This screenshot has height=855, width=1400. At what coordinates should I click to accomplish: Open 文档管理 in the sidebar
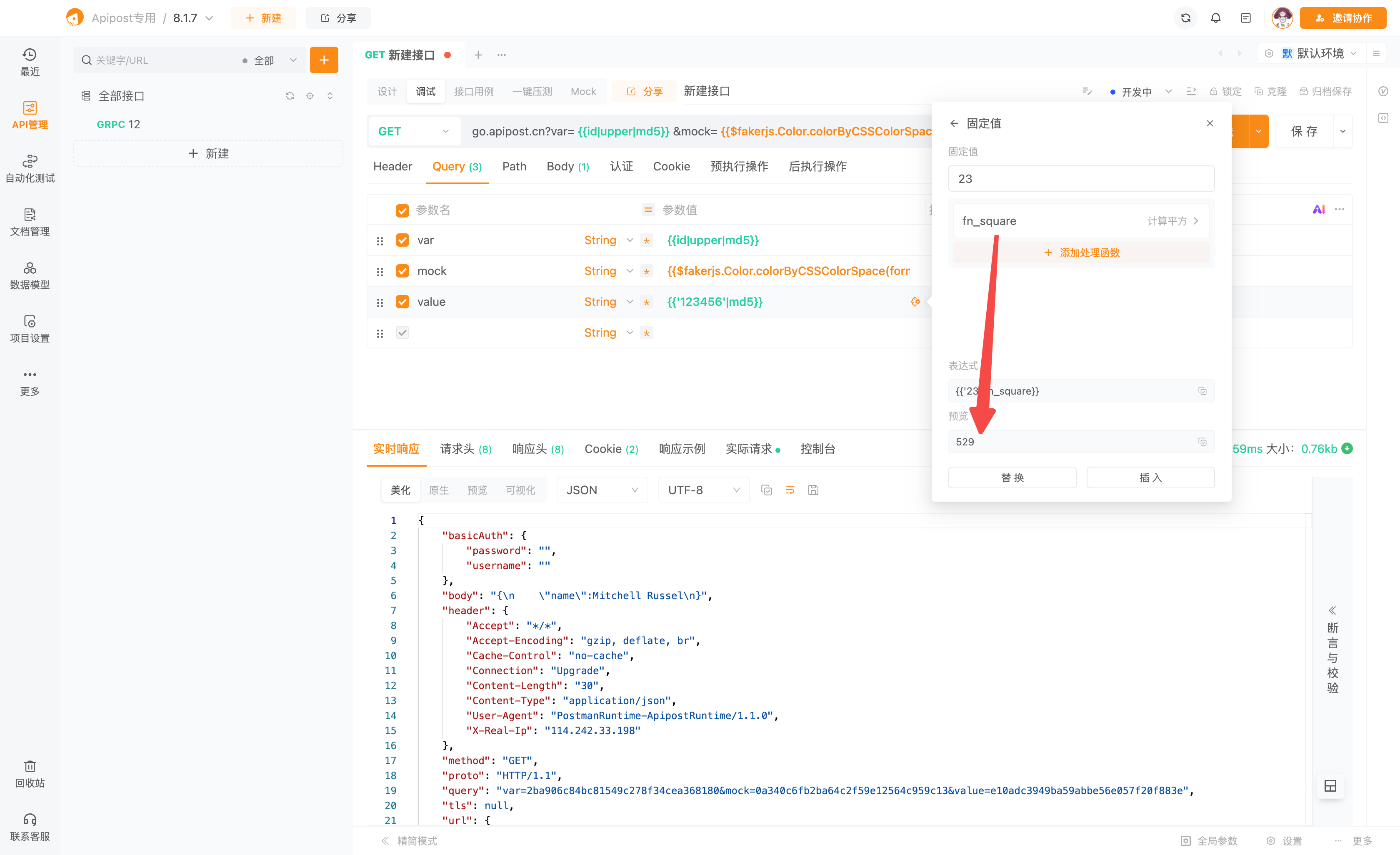[x=30, y=222]
